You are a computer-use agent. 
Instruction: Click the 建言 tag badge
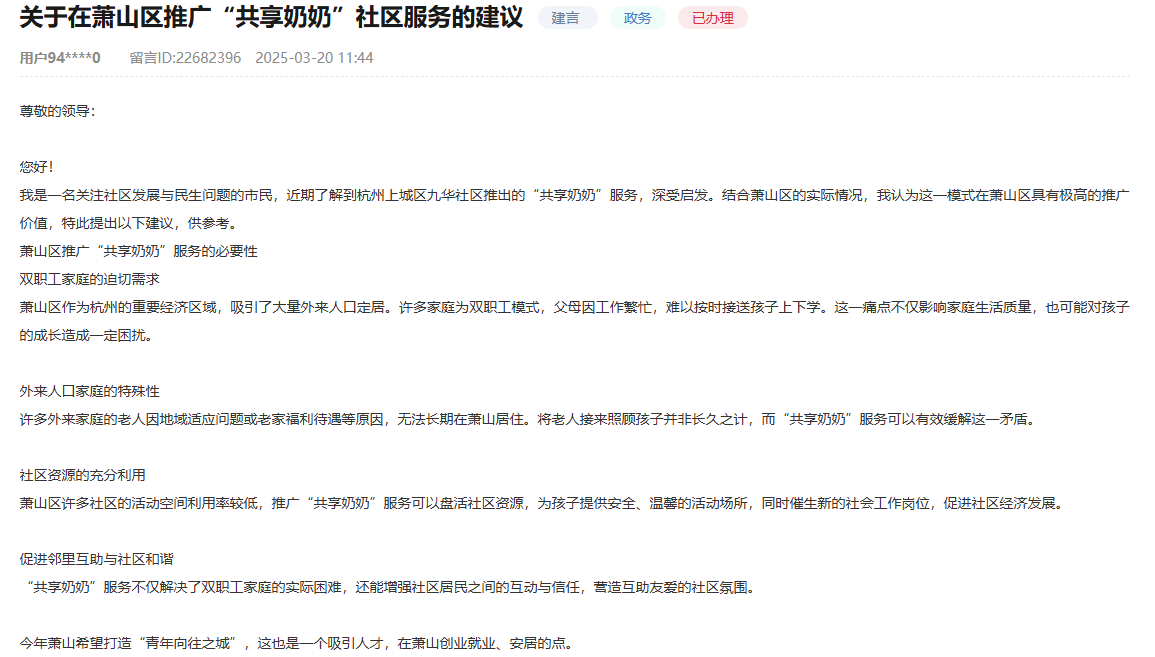tap(566, 17)
